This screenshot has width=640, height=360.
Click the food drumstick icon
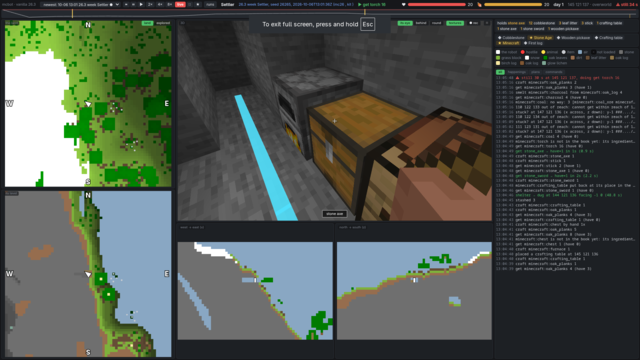click(x=480, y=4)
